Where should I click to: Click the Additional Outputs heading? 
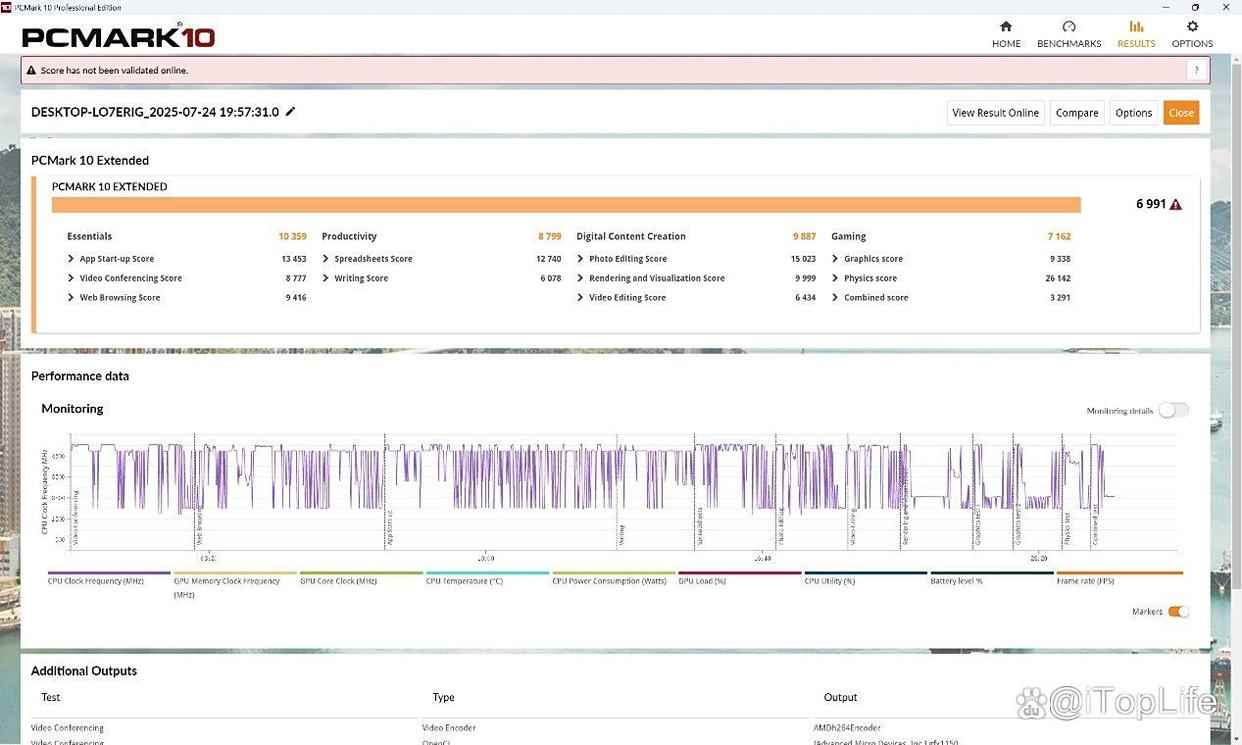coord(84,671)
